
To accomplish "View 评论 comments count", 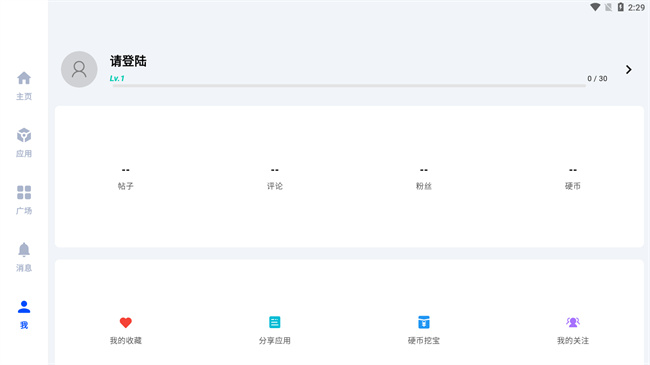I will pyautogui.click(x=274, y=178).
